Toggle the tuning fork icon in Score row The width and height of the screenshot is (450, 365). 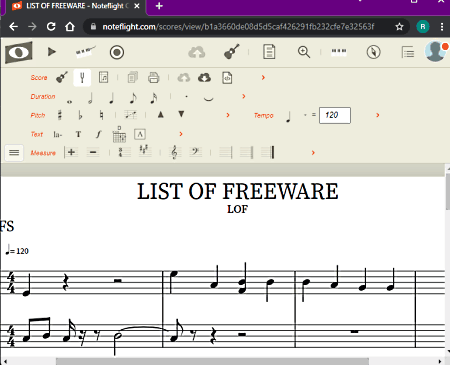[x=82, y=78]
